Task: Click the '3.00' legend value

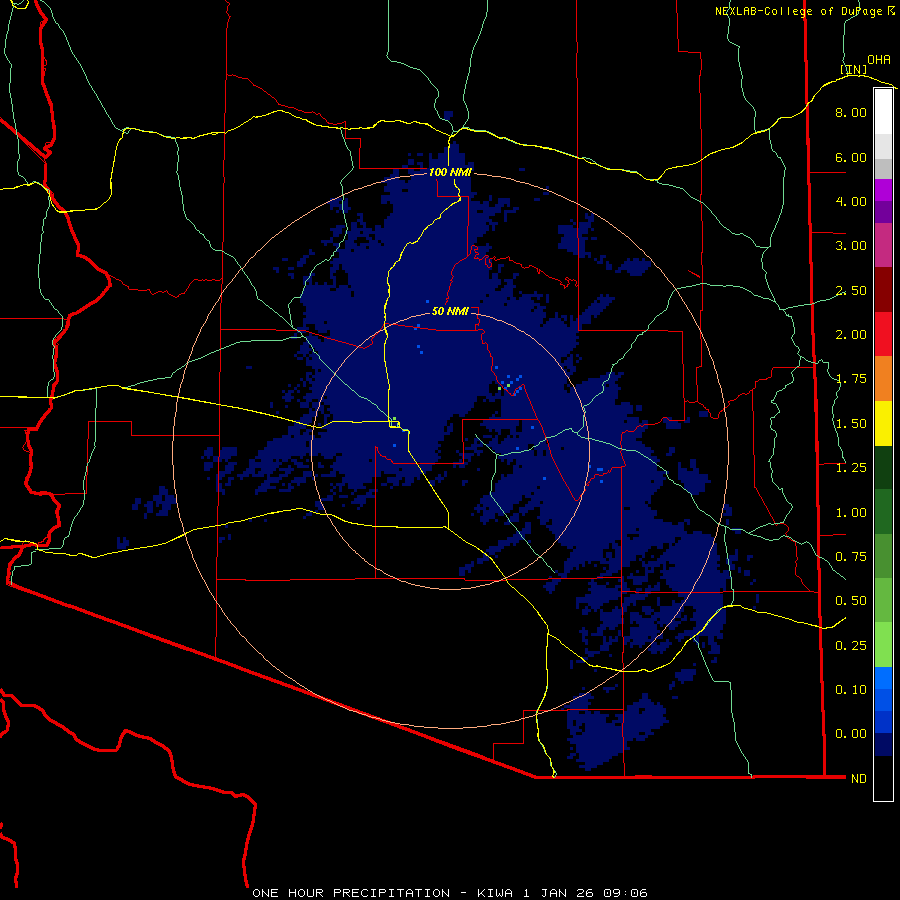Action: [x=851, y=246]
